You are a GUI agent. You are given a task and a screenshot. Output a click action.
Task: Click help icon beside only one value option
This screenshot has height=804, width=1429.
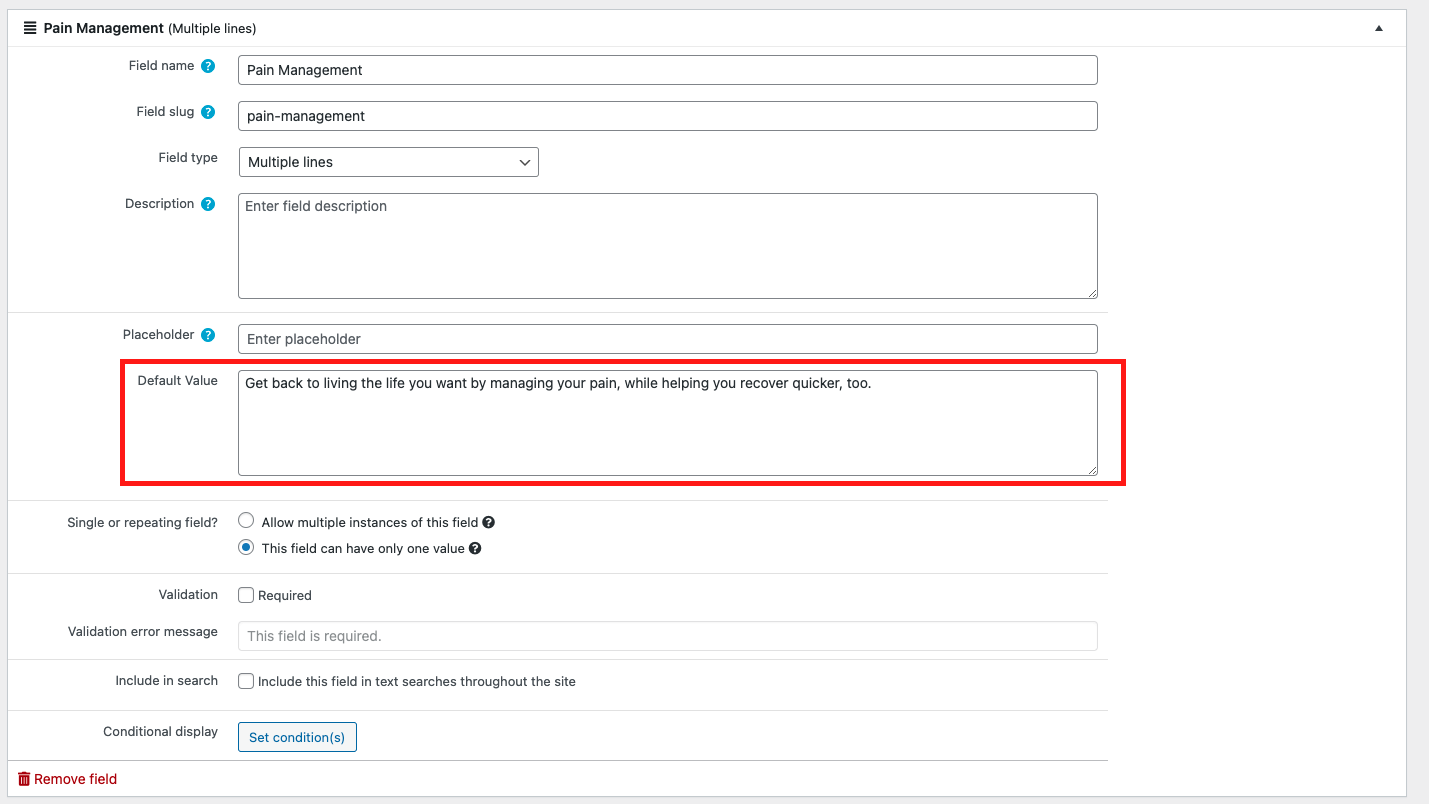point(475,548)
